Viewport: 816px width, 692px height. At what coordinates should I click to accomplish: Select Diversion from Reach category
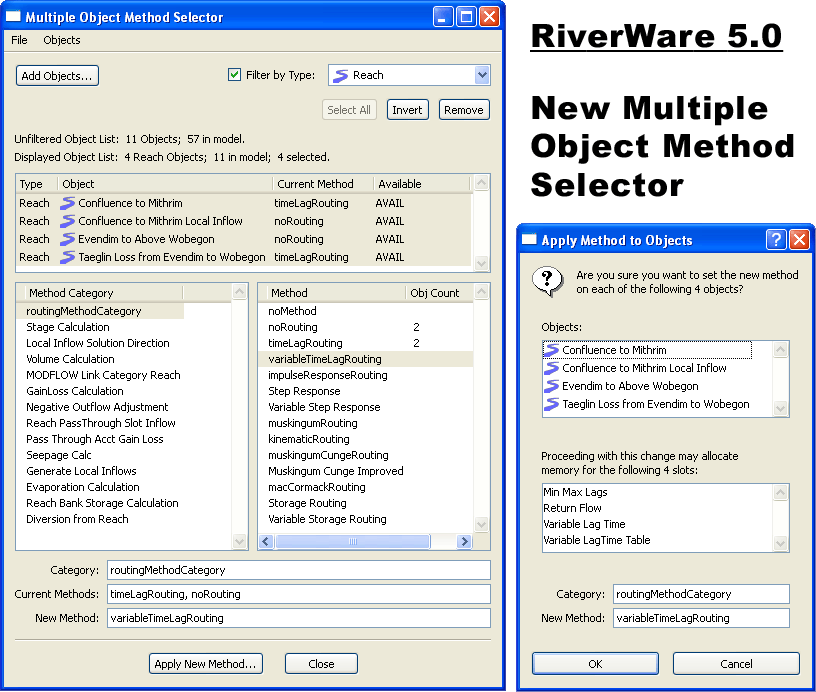point(77,519)
